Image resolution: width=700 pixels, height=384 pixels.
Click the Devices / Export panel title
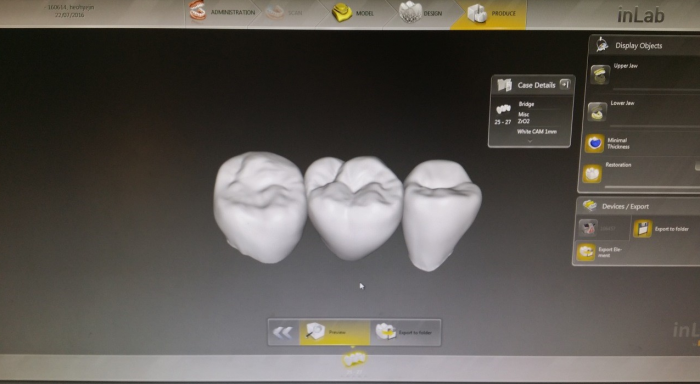[x=625, y=206]
